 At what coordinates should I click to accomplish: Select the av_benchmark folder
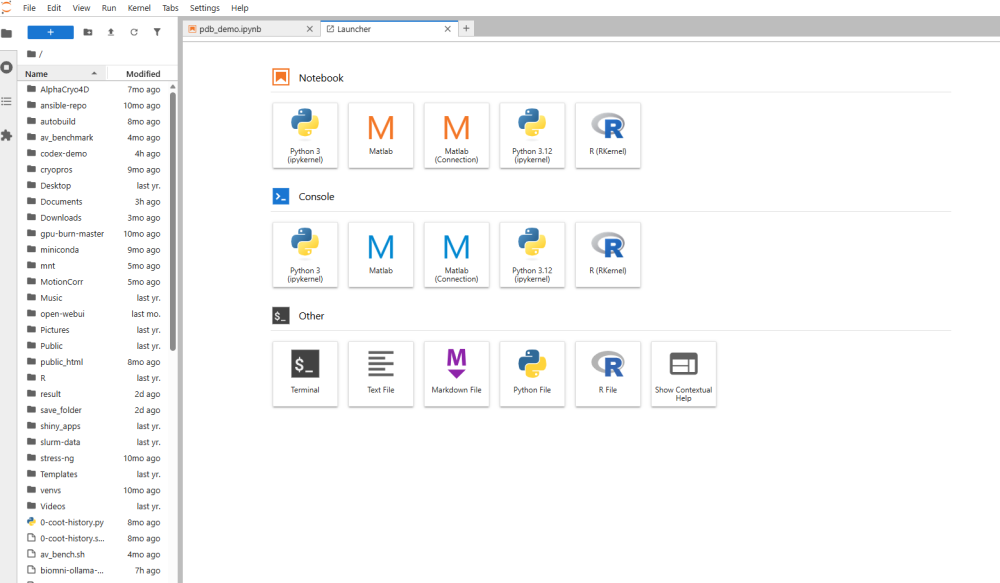[x=93, y=137]
